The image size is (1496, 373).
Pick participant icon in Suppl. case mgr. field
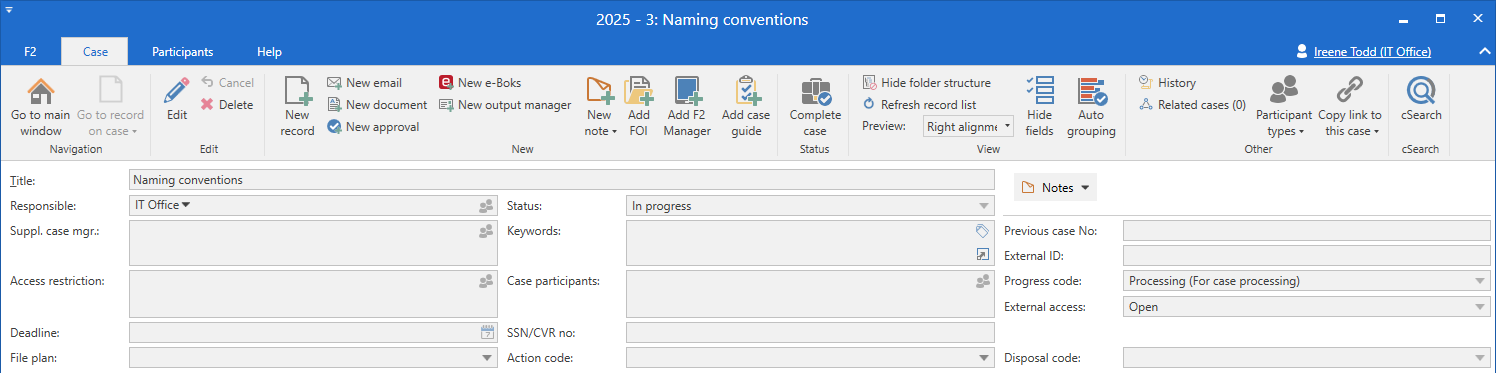tap(486, 231)
